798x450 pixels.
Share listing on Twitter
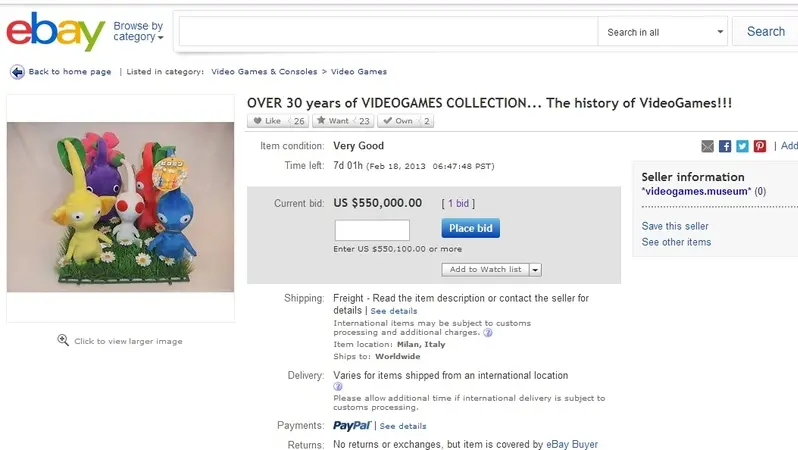pyautogui.click(x=742, y=147)
